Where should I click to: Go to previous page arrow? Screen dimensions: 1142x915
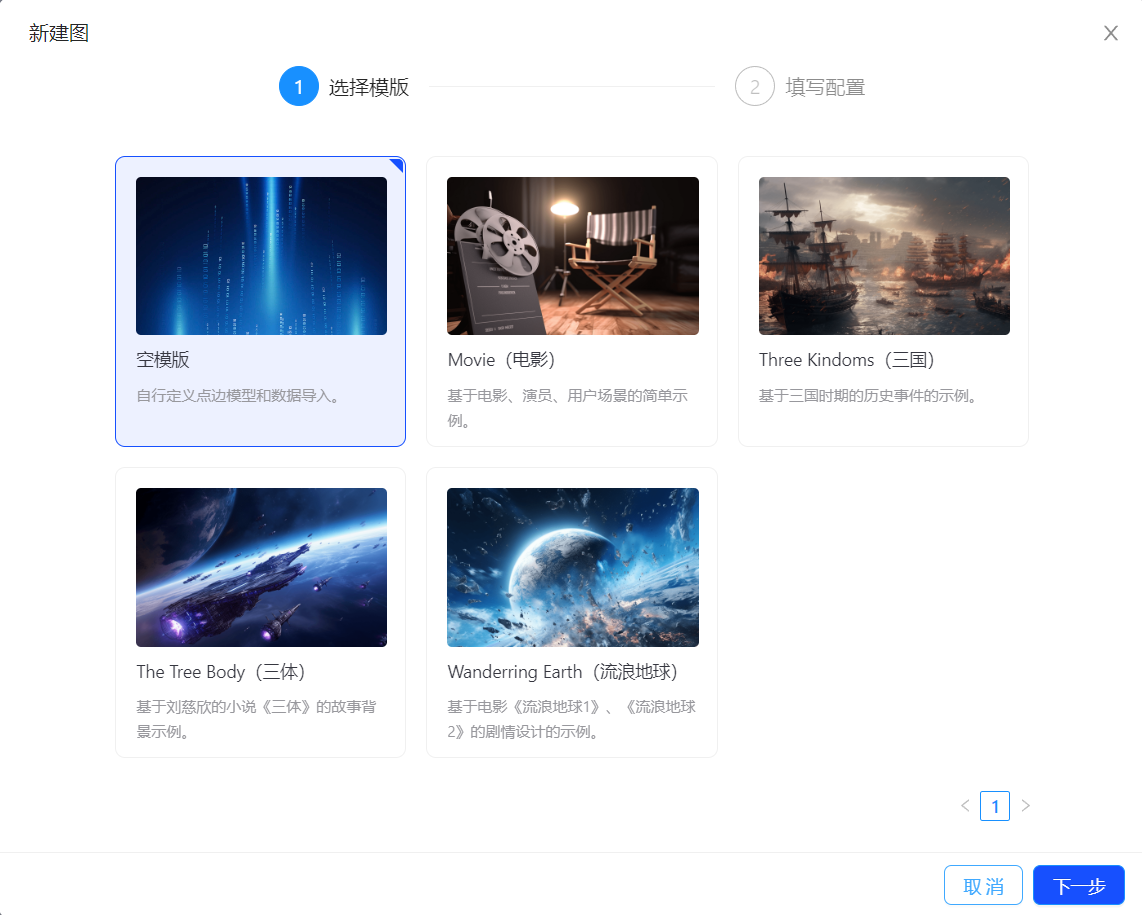coord(965,806)
